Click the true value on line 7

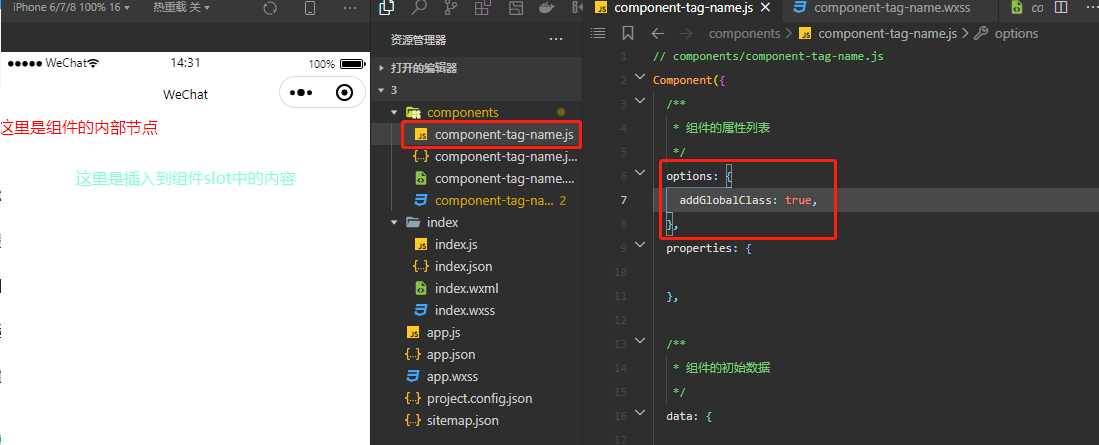[x=798, y=200]
